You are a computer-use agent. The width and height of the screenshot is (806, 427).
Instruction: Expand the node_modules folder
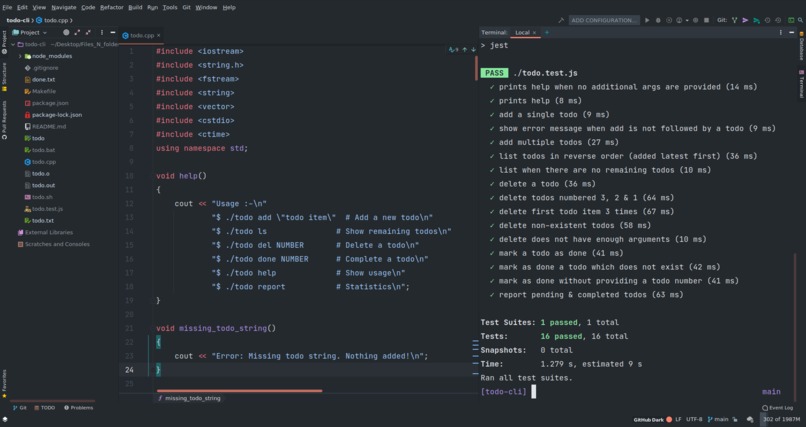coord(20,56)
